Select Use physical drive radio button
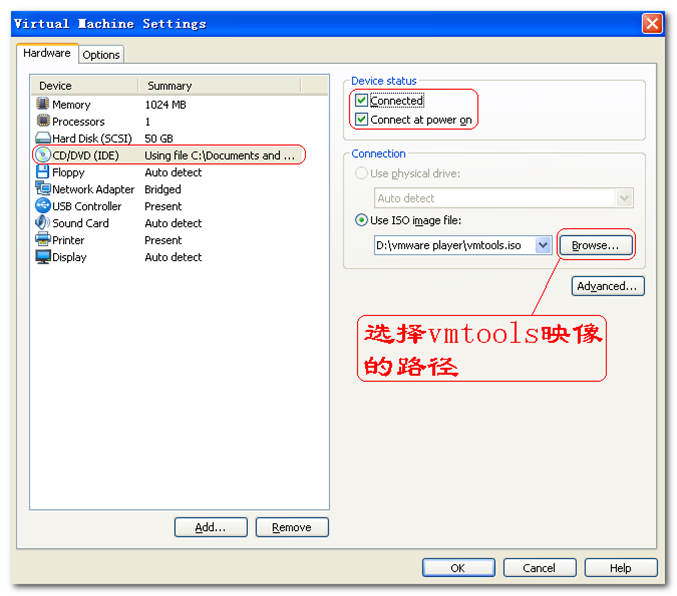Screen dimensions: 677x596 [x=361, y=174]
